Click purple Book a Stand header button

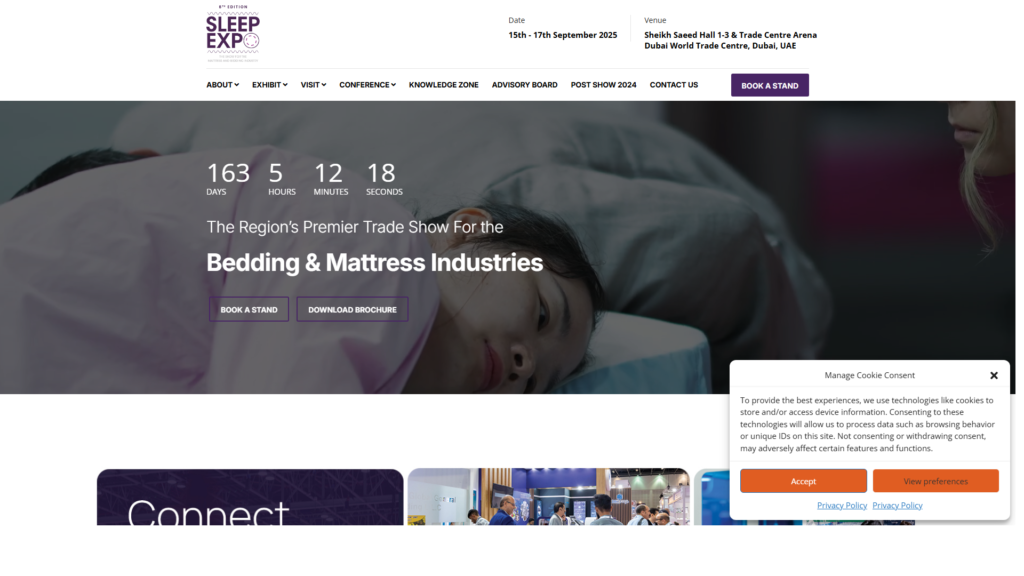(769, 86)
